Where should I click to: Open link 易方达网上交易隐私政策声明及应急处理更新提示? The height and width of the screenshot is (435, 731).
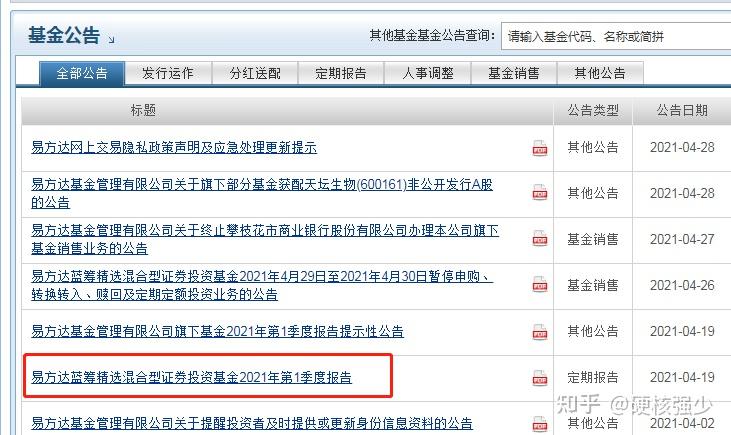point(174,148)
